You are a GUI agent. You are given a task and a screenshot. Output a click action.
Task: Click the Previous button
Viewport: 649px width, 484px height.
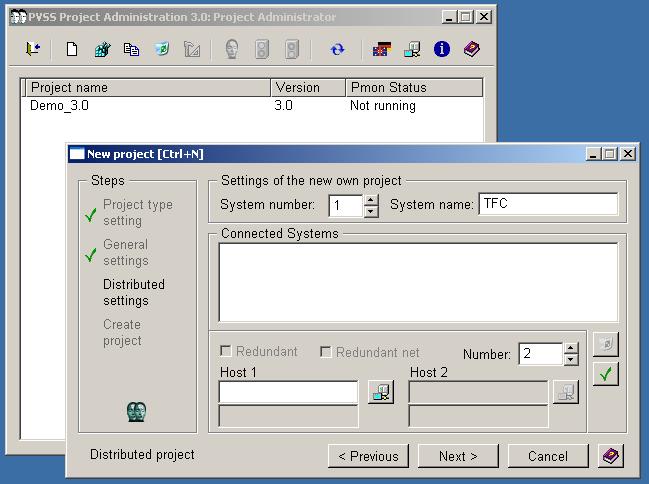368,456
